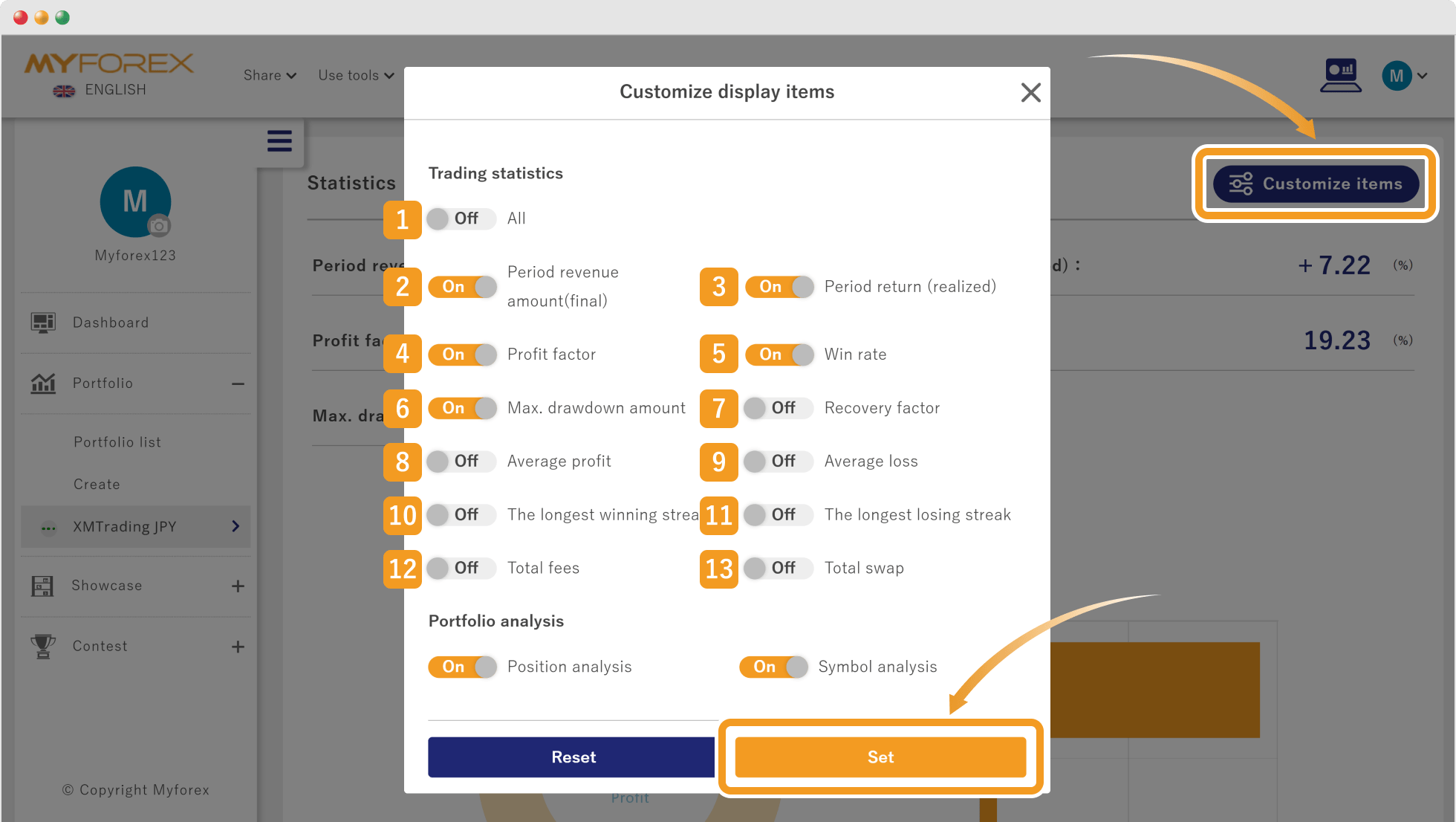
Task: Click the macOS red close window button
Action: [x=21, y=17]
